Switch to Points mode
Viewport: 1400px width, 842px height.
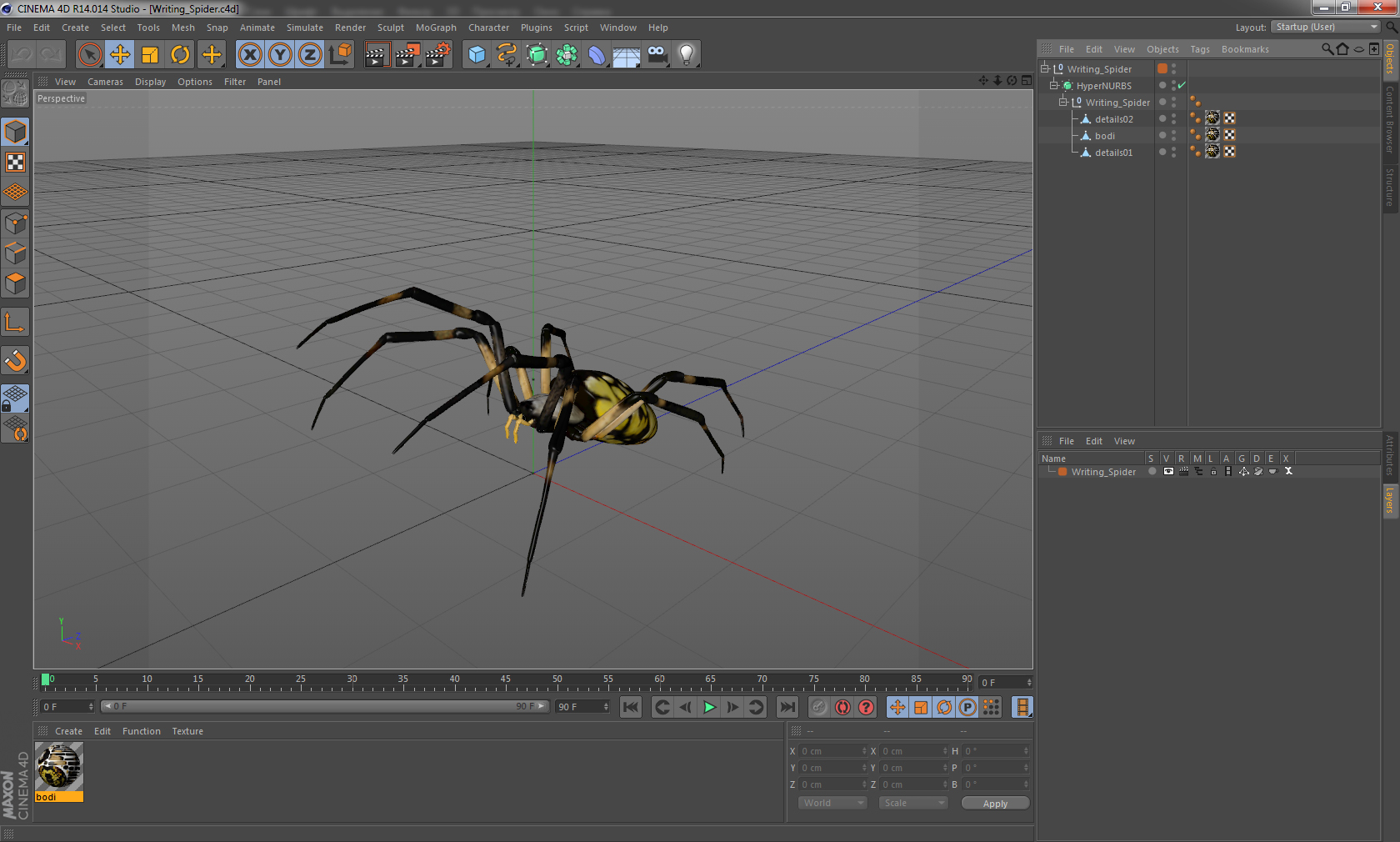point(15,223)
